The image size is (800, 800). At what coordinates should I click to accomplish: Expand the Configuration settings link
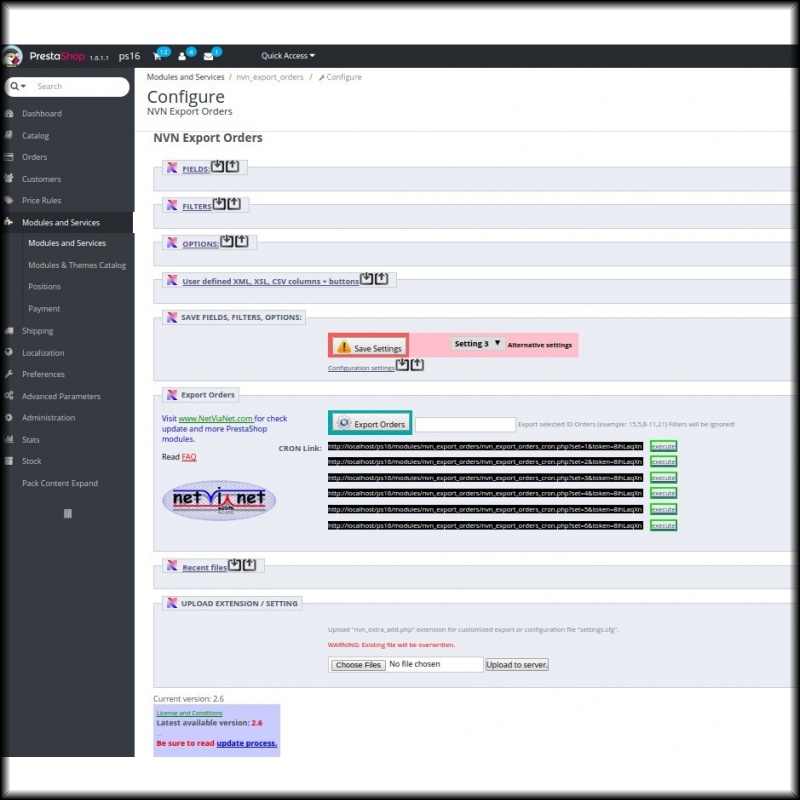[x=361, y=368]
